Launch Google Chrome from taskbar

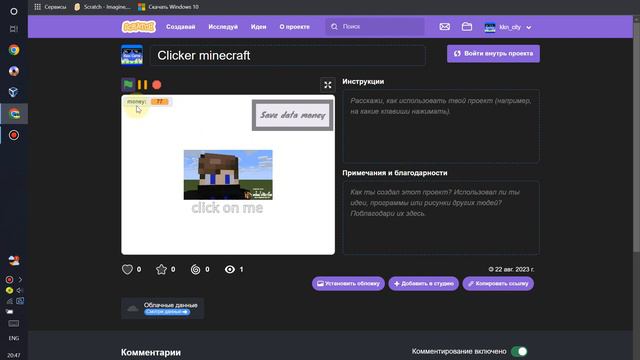(x=14, y=50)
